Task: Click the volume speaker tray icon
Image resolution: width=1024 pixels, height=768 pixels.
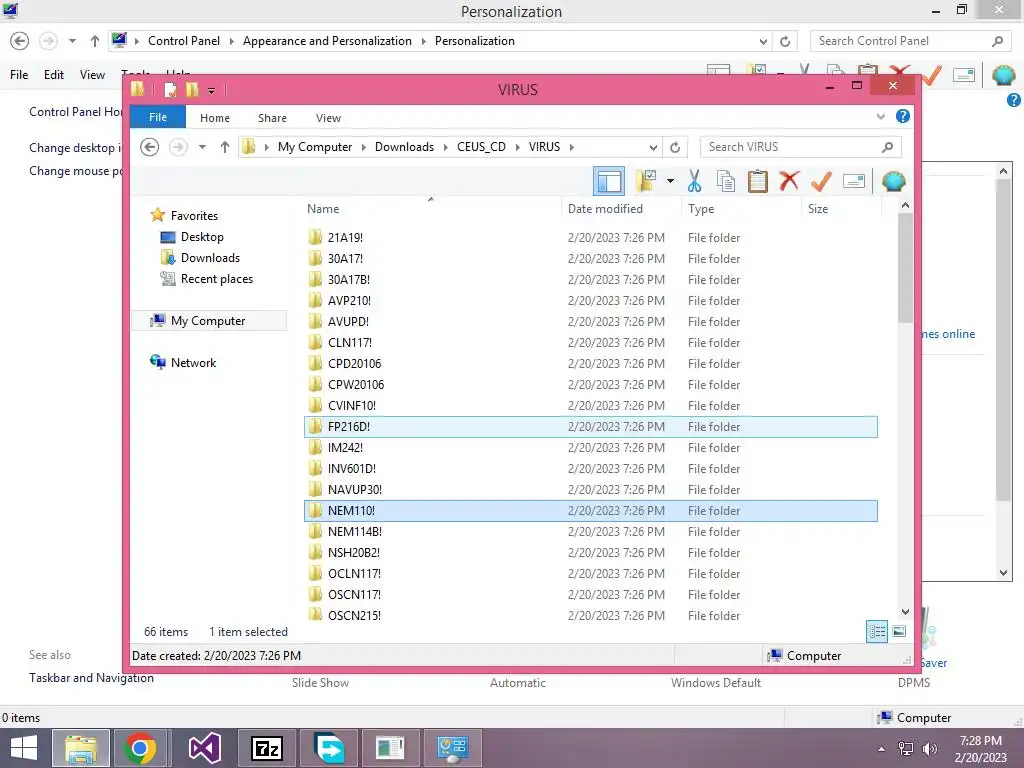Action: click(929, 749)
